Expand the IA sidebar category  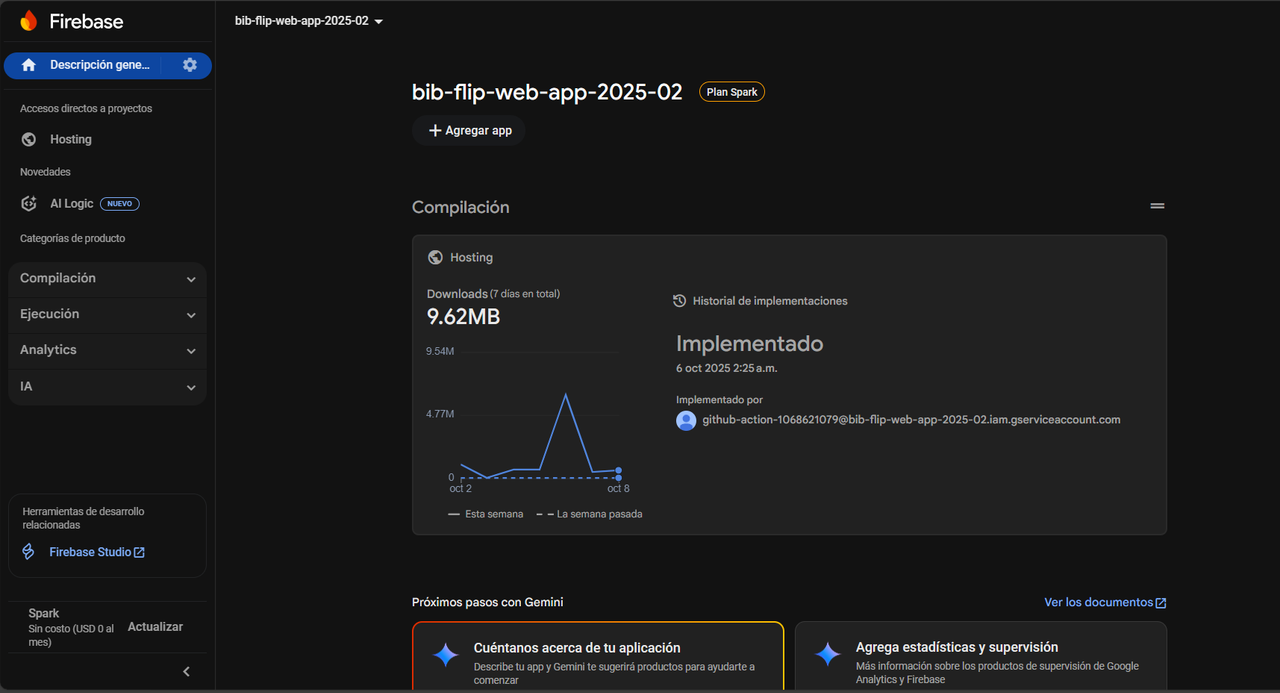tap(107, 386)
